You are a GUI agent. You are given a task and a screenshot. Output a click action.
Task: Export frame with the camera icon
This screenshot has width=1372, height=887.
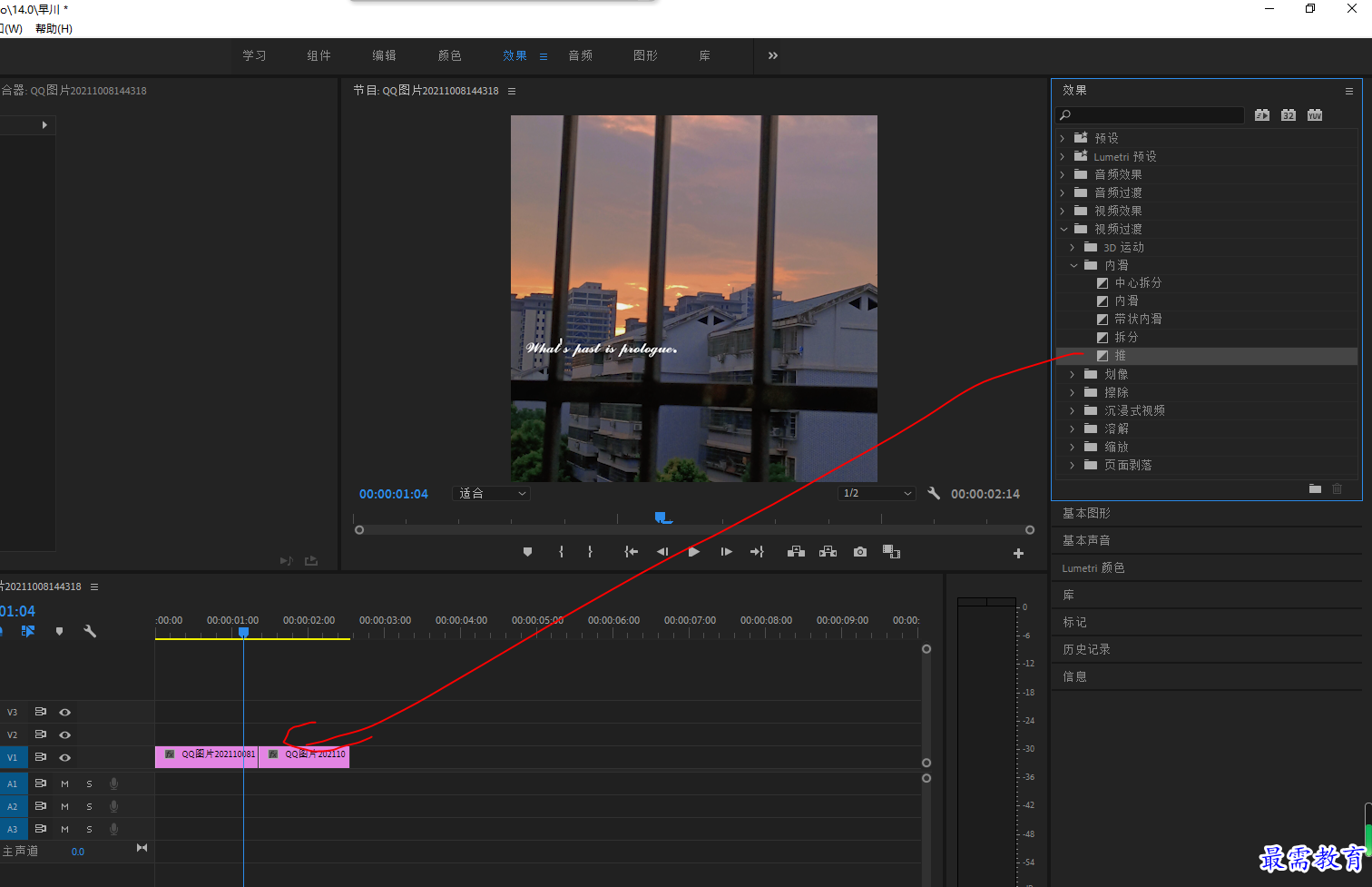point(860,552)
